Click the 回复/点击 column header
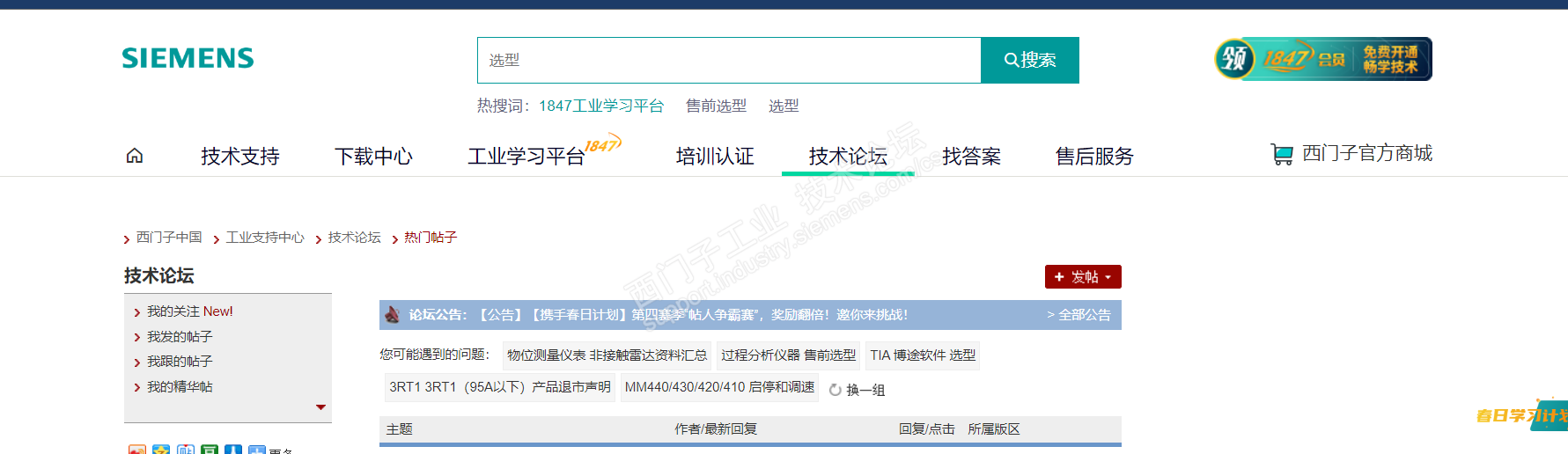Screen dimensions: 1568x454 click(927, 429)
